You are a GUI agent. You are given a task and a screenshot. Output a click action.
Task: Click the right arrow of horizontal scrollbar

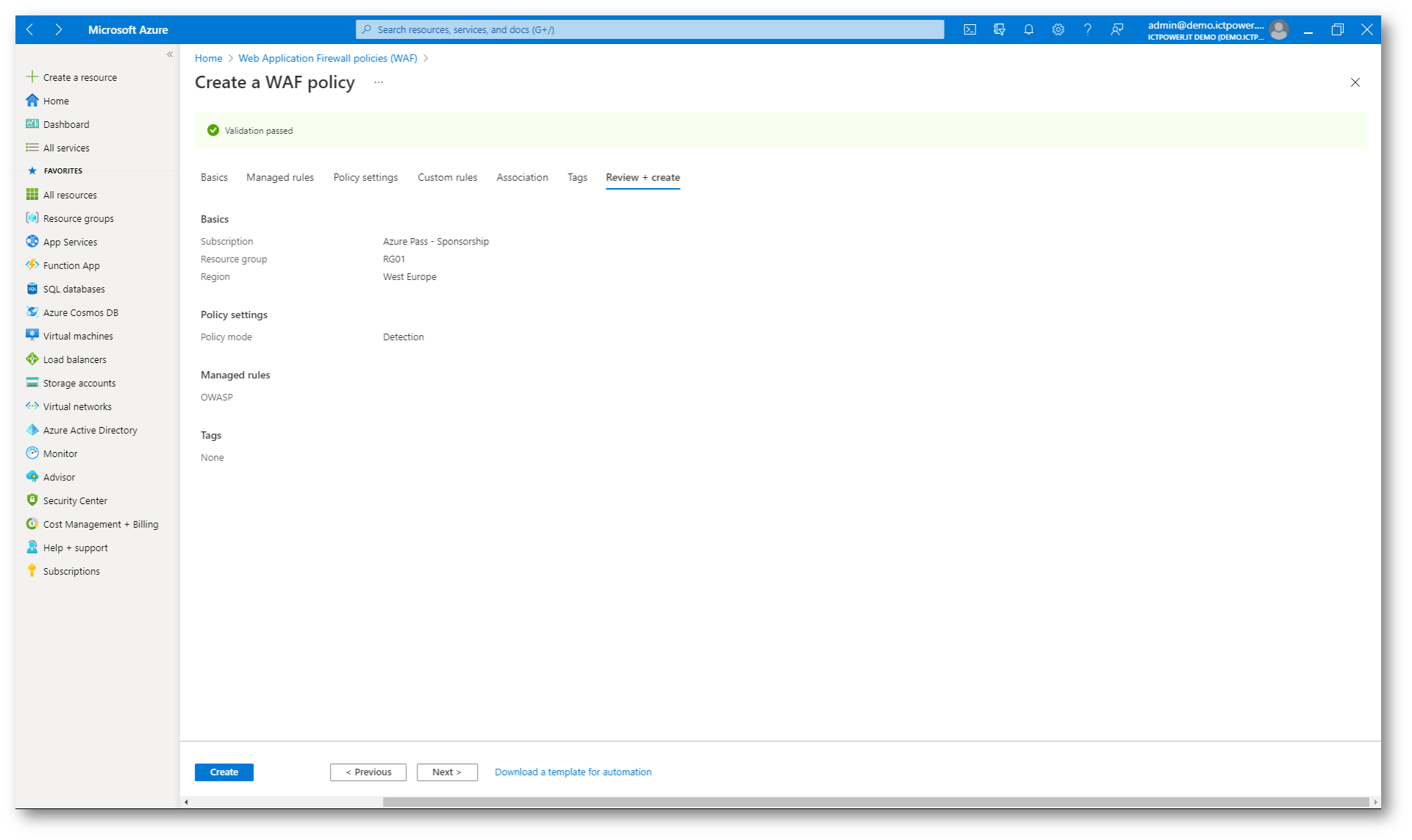point(1375,802)
